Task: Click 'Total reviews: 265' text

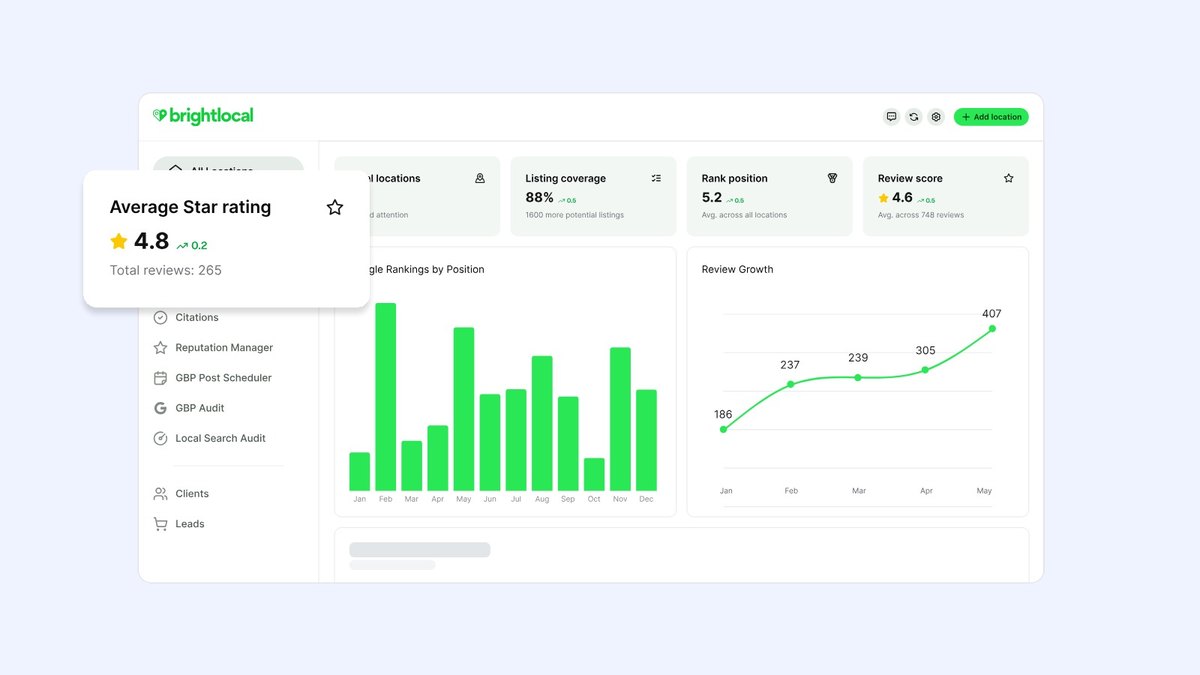Action: [166, 270]
